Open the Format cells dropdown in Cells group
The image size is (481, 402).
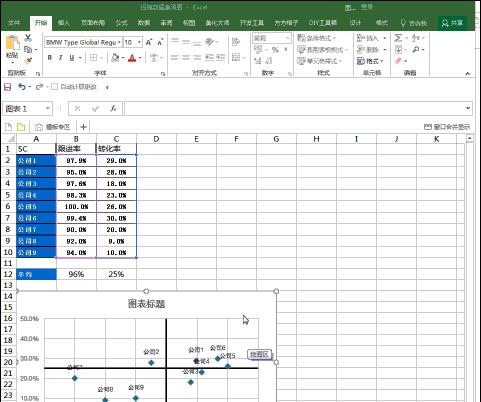pyautogui.click(x=370, y=61)
